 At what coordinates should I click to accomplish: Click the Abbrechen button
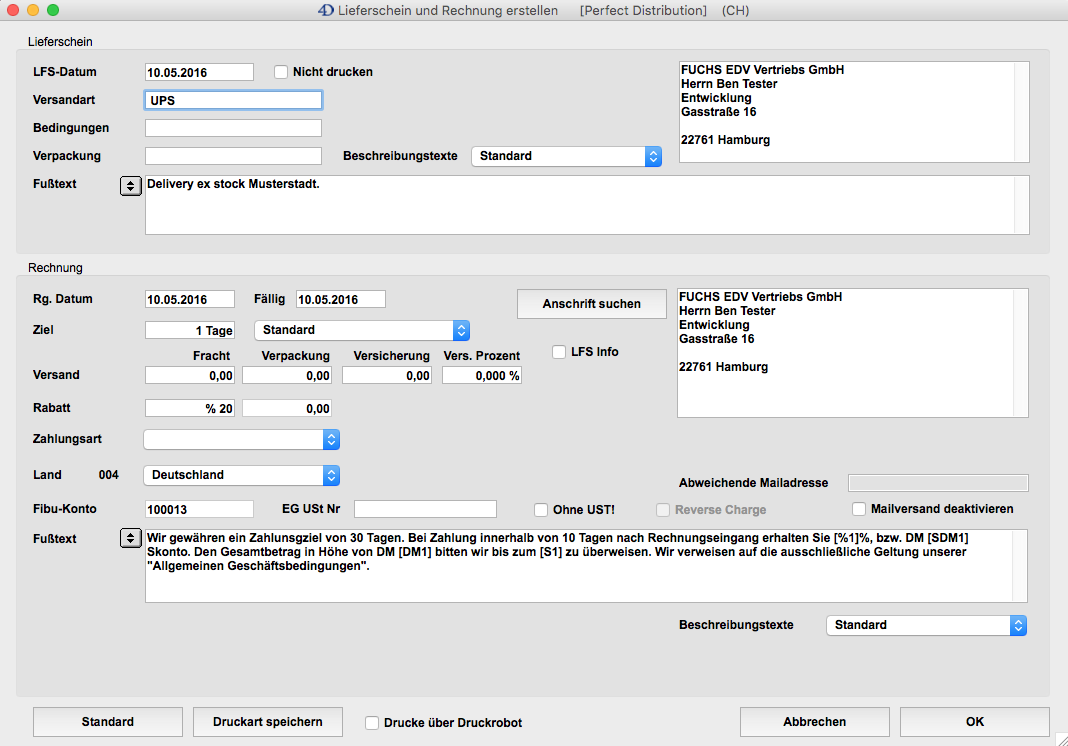click(x=814, y=722)
